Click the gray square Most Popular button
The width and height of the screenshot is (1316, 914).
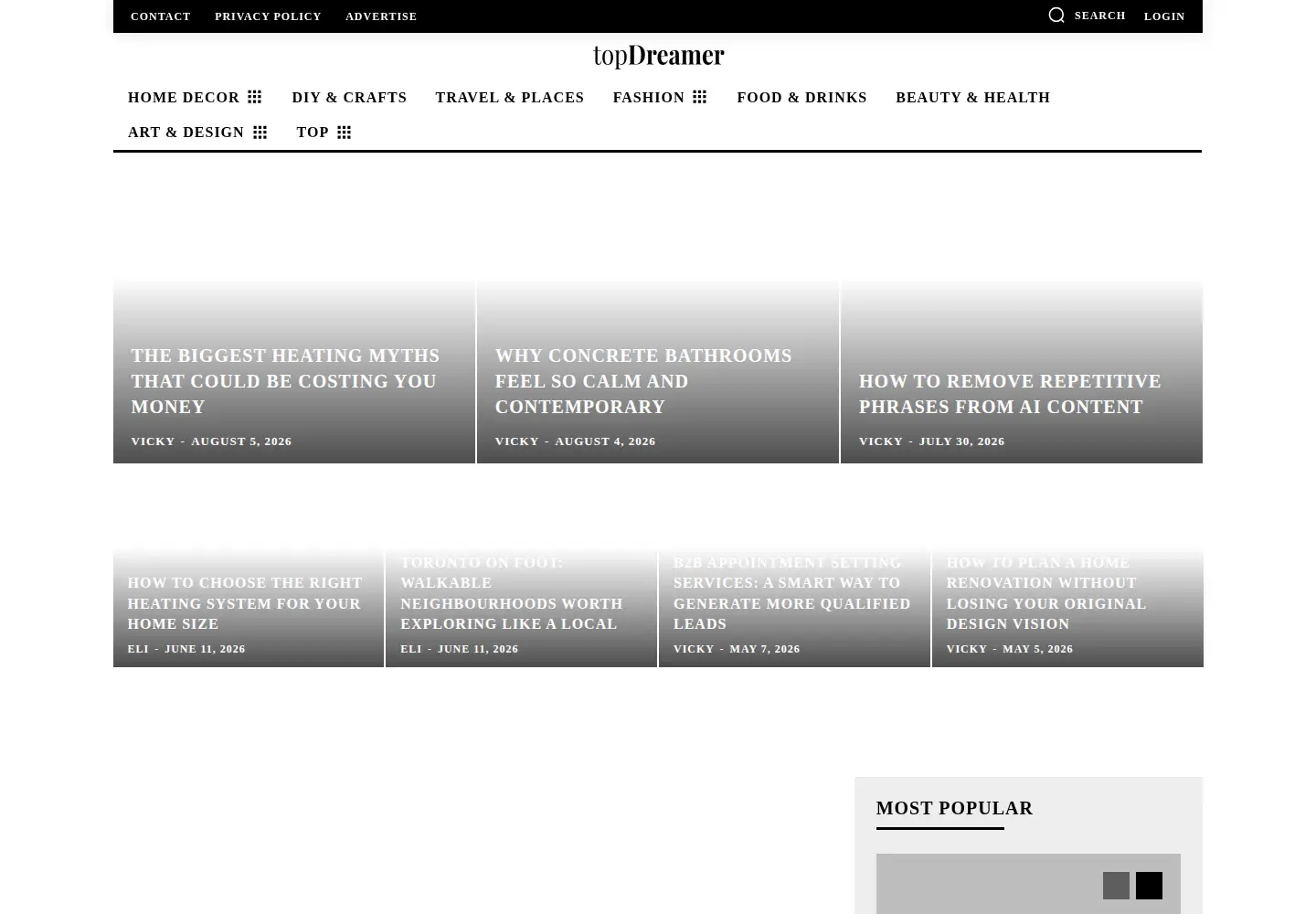pos(1116,886)
